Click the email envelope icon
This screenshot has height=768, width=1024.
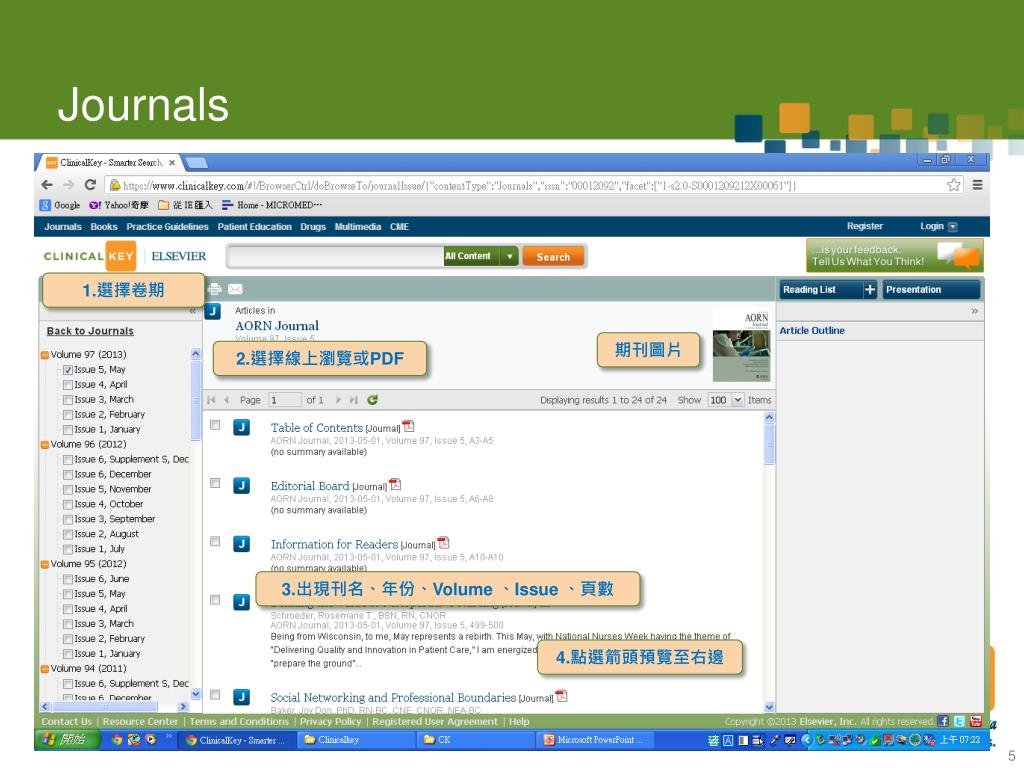[x=235, y=289]
